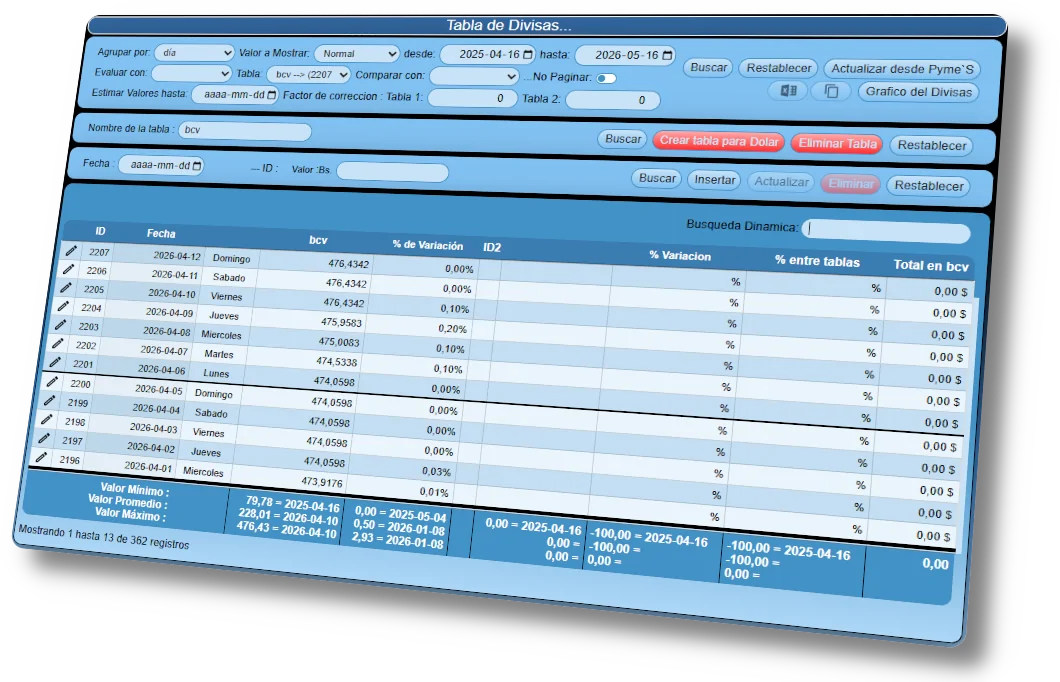This screenshot has height=682, width=1060.
Task: Open the editor for row ID 2196
Action: tap(41, 457)
